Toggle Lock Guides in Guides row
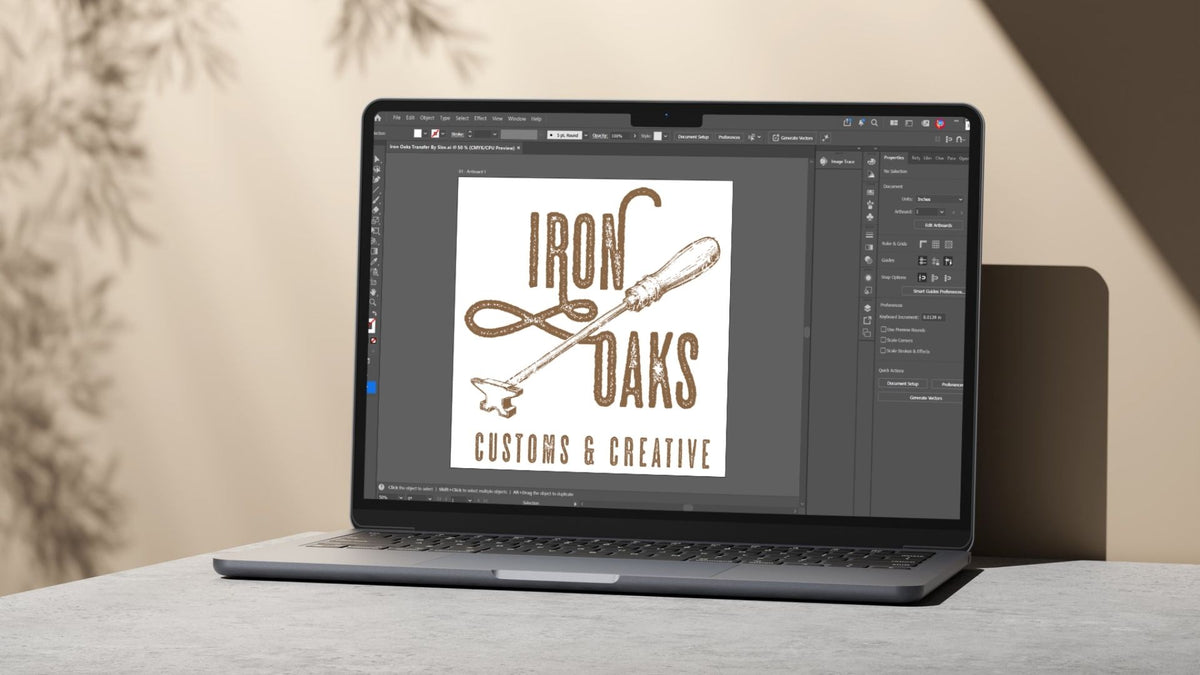This screenshot has height=675, width=1200. tap(935, 261)
